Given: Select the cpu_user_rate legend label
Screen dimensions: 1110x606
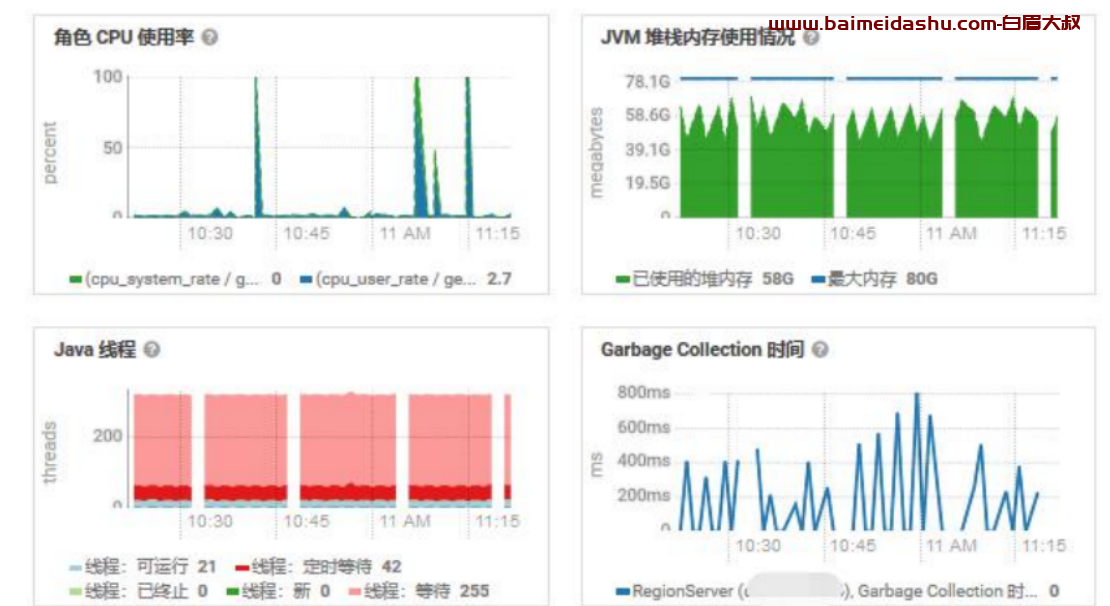Looking at the screenshot, I should [x=396, y=280].
